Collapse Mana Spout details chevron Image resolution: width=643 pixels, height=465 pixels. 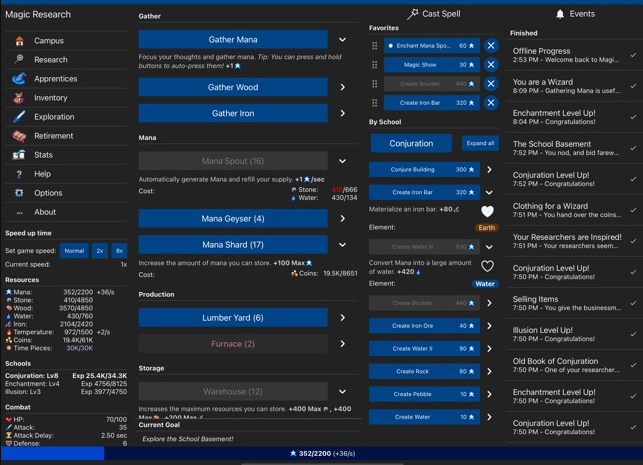[x=342, y=161]
